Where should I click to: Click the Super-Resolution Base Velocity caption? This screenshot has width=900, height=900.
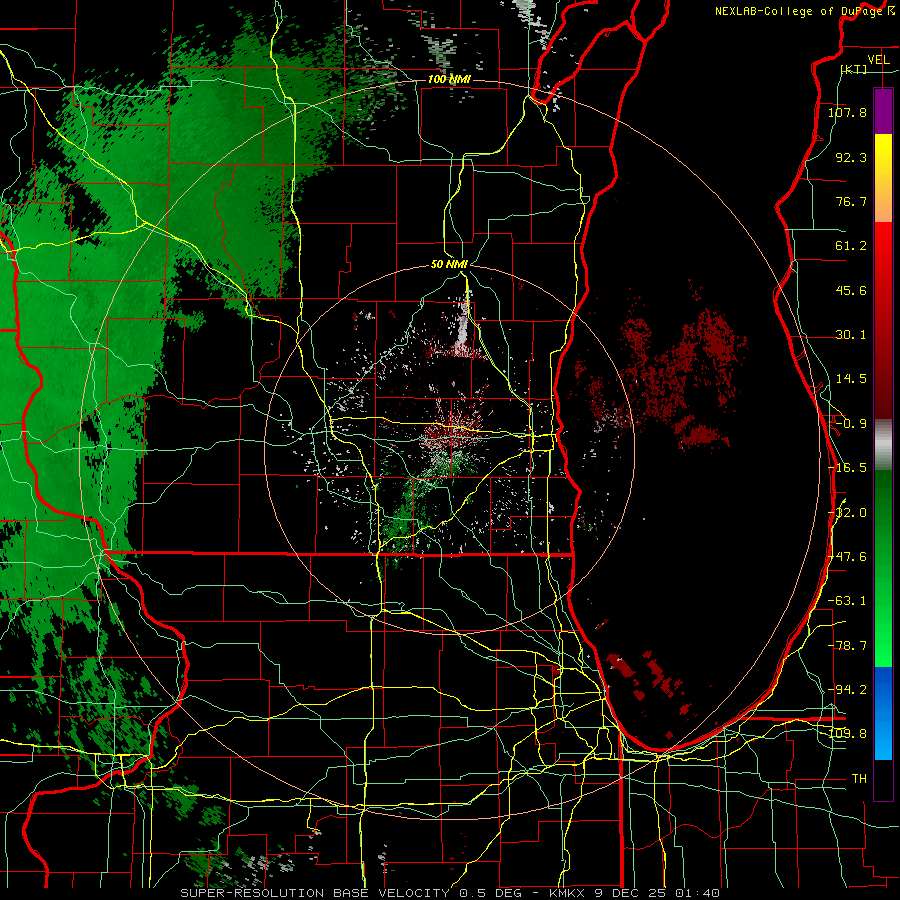point(450,893)
